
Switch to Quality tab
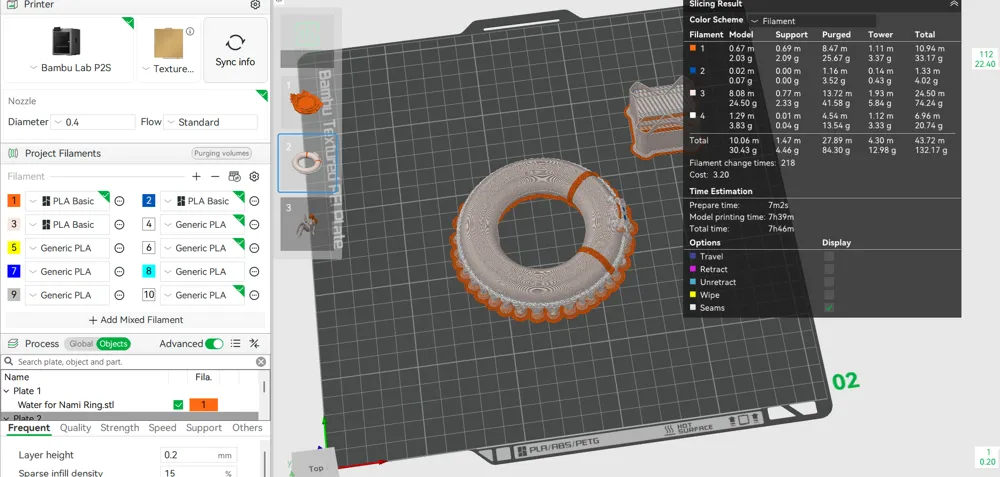click(x=75, y=428)
